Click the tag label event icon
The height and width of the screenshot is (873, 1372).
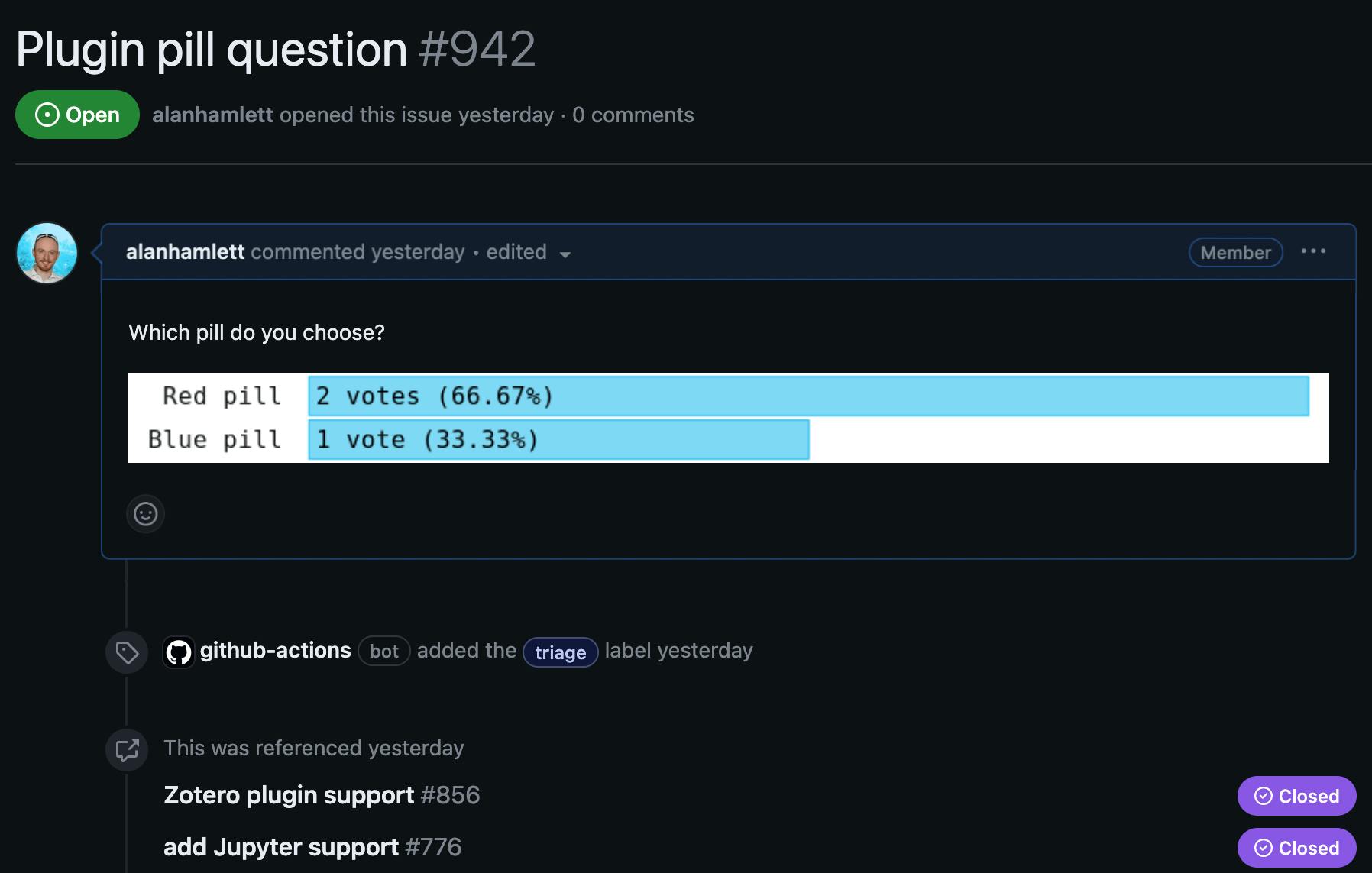click(x=127, y=652)
